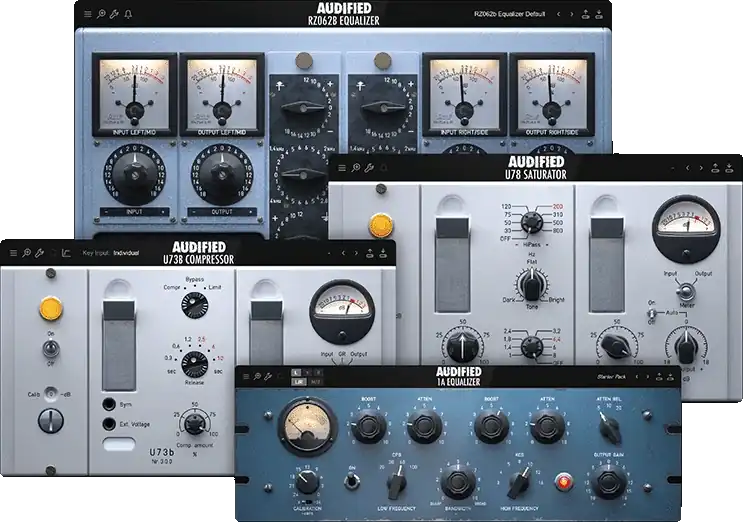Open the Starter Pack preset menu

[x=611, y=377]
